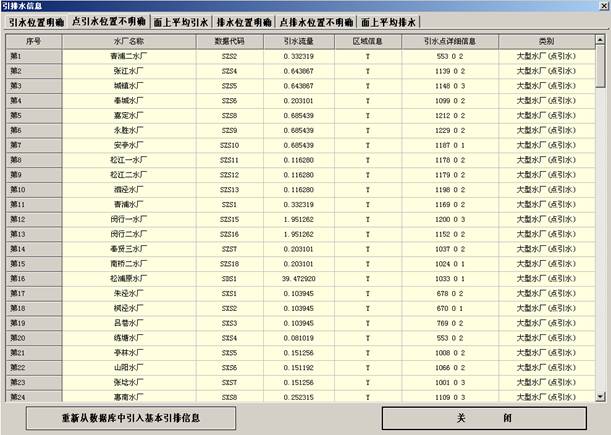Open the 面上平均排水 tab
Viewport: 611px width, 435px height.
(x=390, y=21)
